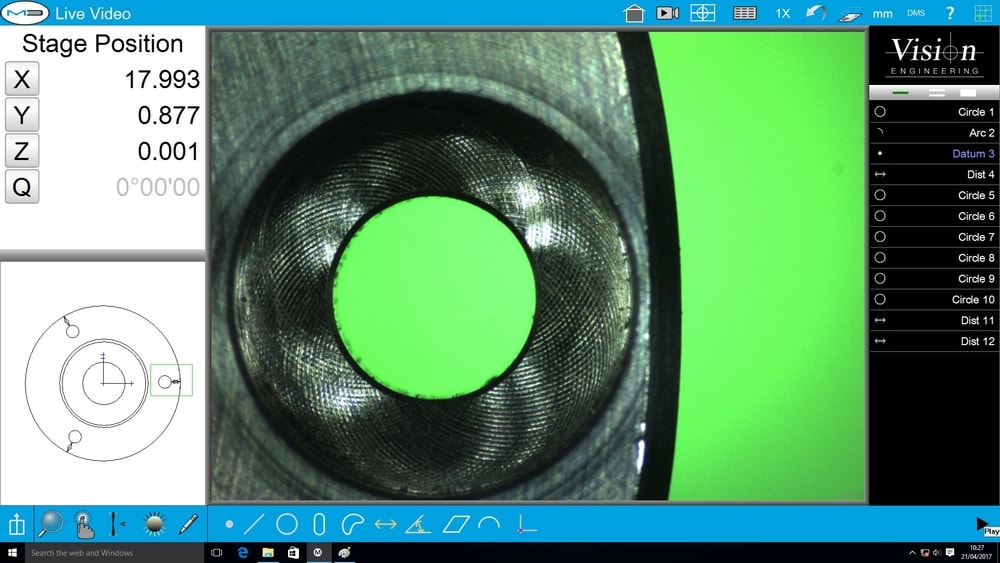
Task: Click the crosshair target icon
Action: pos(703,13)
